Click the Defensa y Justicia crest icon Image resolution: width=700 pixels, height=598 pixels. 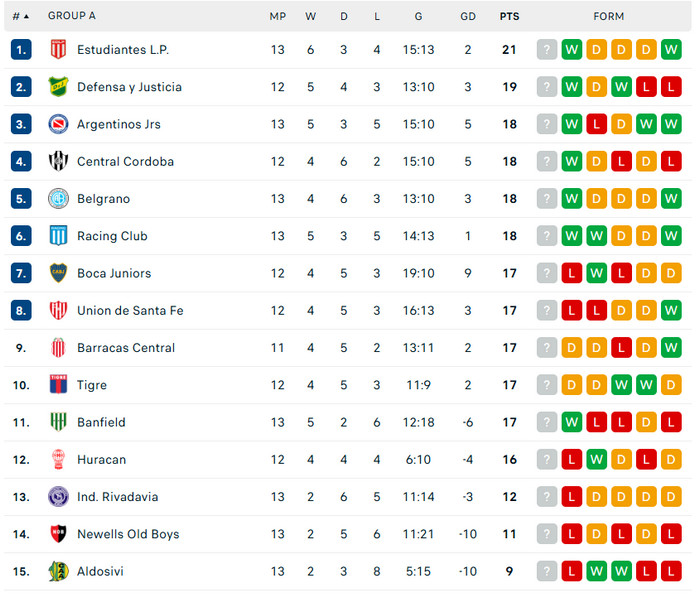[x=58, y=87]
